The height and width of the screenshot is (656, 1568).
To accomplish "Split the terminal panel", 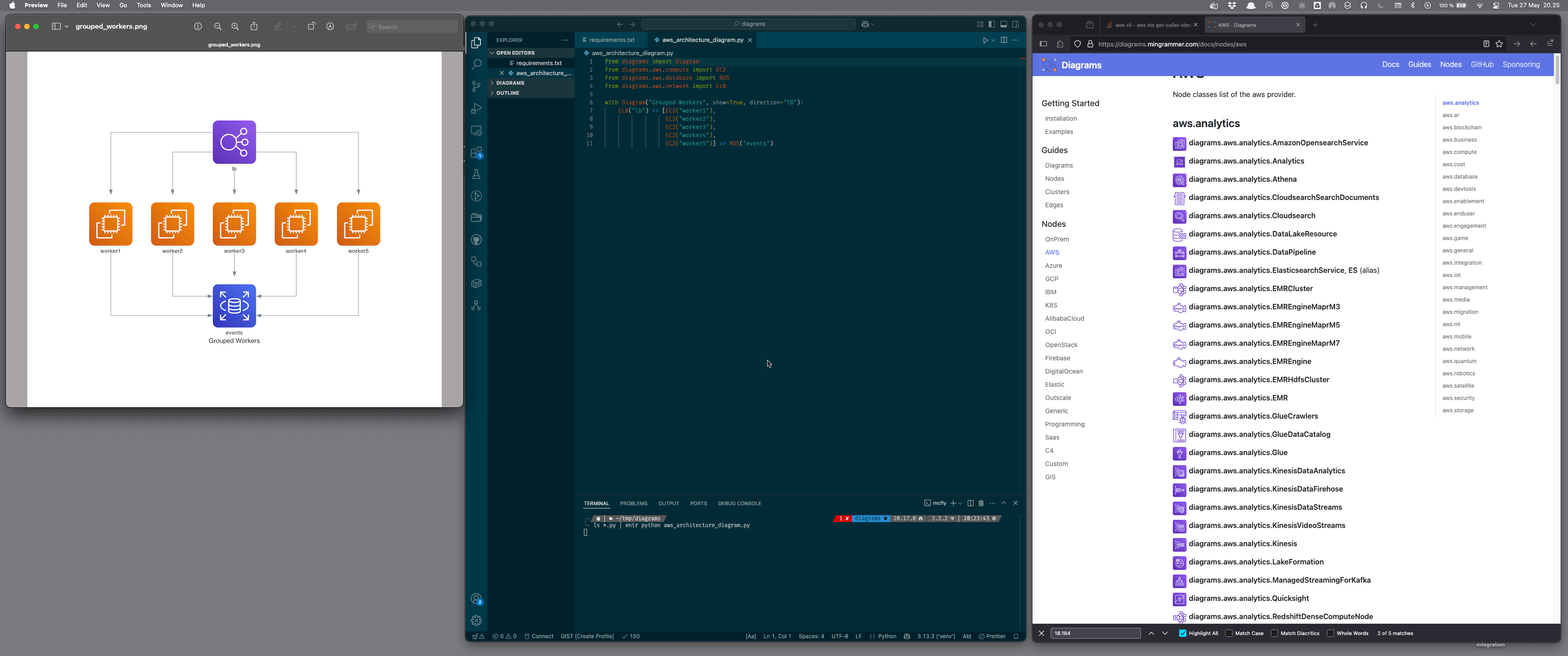I will tap(970, 503).
